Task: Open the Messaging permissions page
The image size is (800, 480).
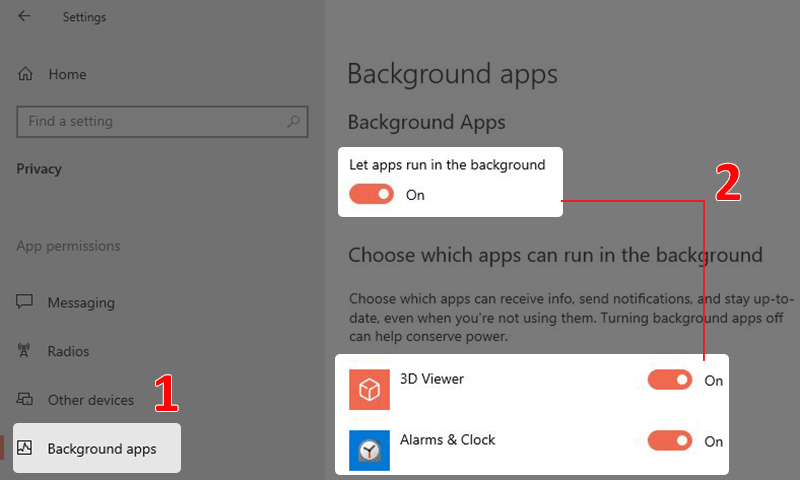Action: click(x=81, y=303)
